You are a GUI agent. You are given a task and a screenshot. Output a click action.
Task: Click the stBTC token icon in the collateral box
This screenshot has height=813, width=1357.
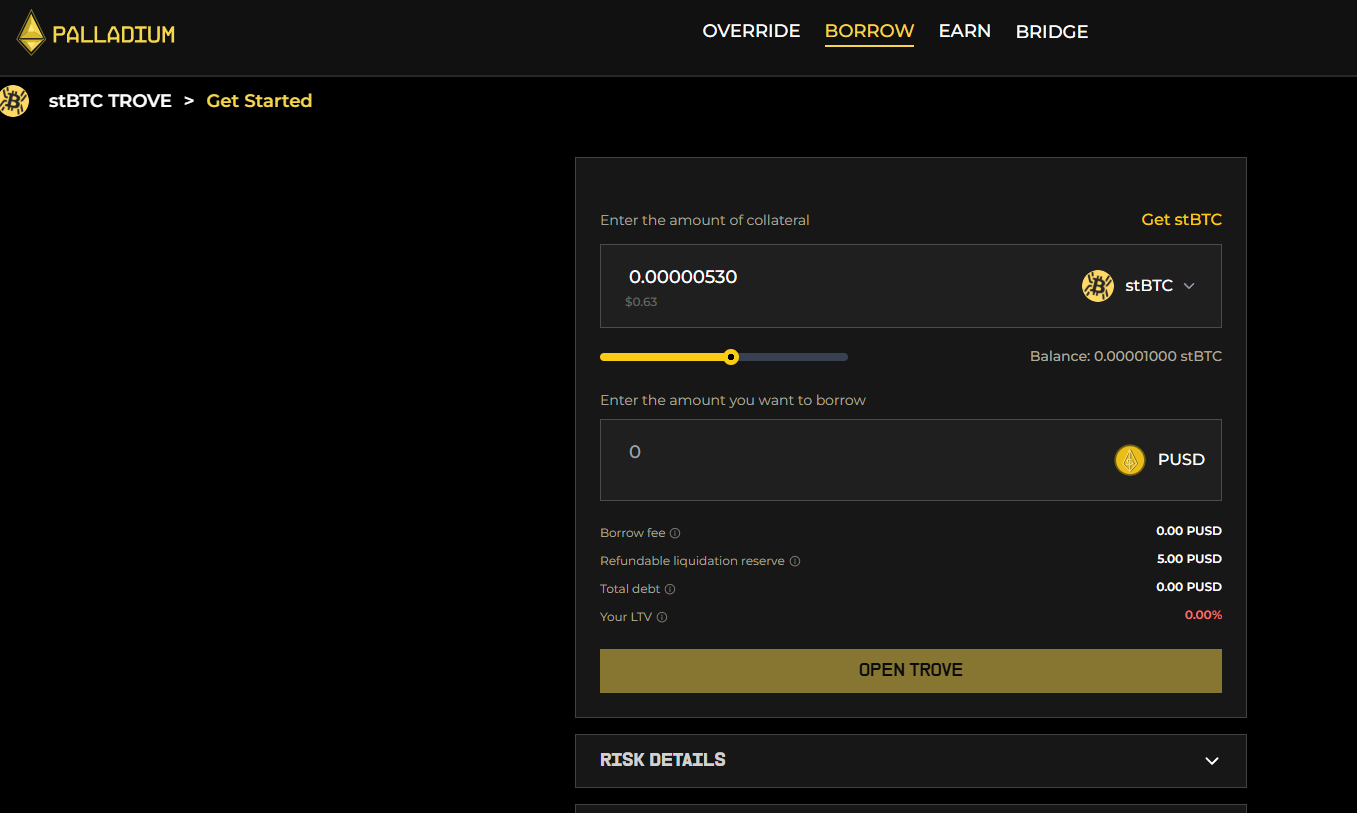click(x=1097, y=286)
